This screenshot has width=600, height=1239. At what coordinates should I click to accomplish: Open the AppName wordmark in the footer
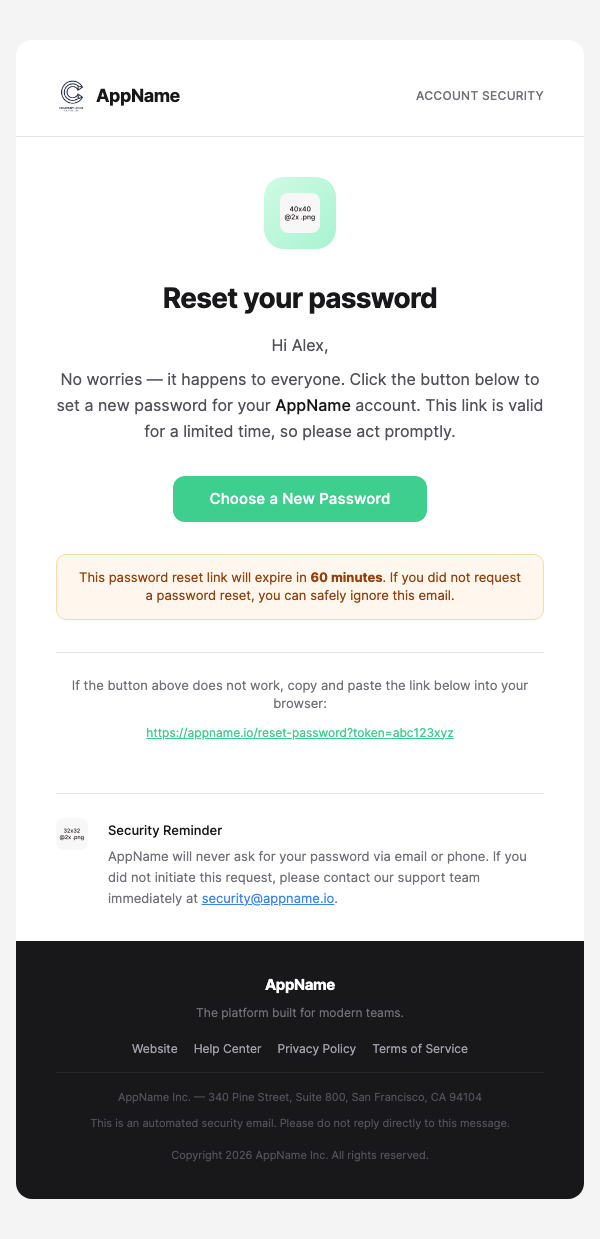coord(299,984)
